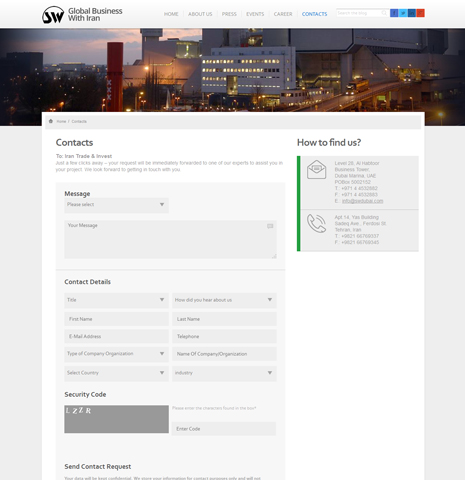Click the telephone handset icon

(316, 223)
